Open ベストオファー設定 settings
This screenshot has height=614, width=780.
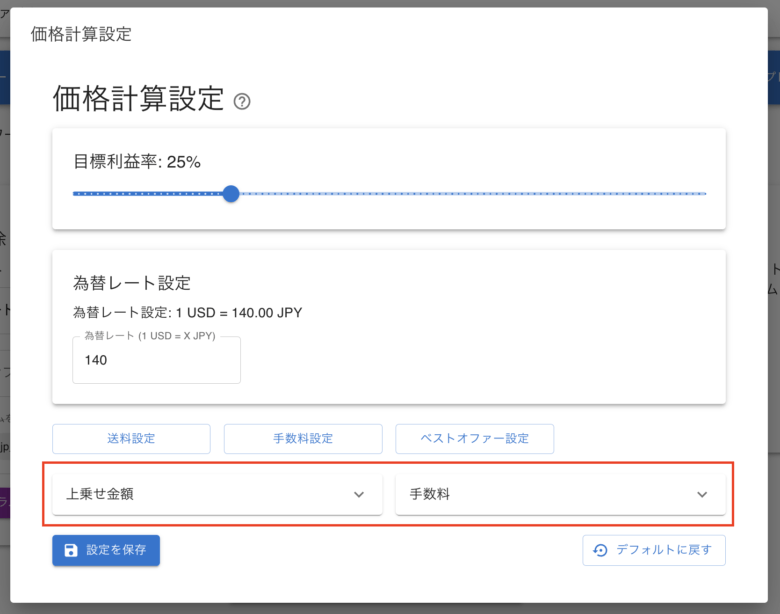474,438
